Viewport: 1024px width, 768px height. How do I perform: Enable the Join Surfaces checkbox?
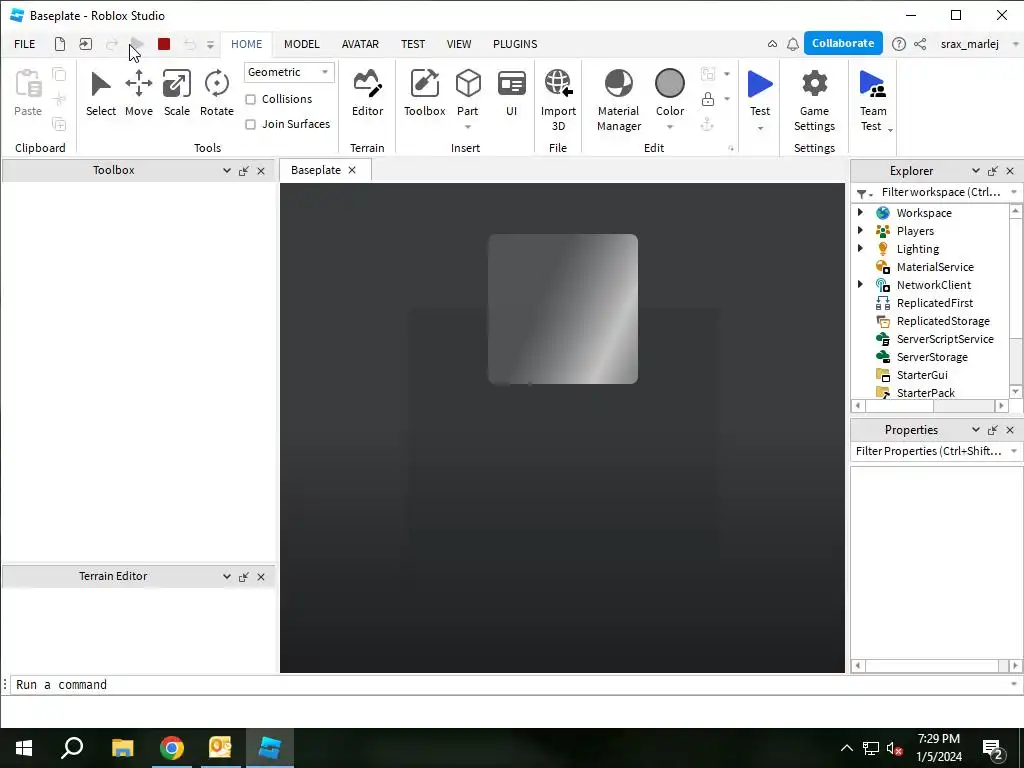(250, 124)
